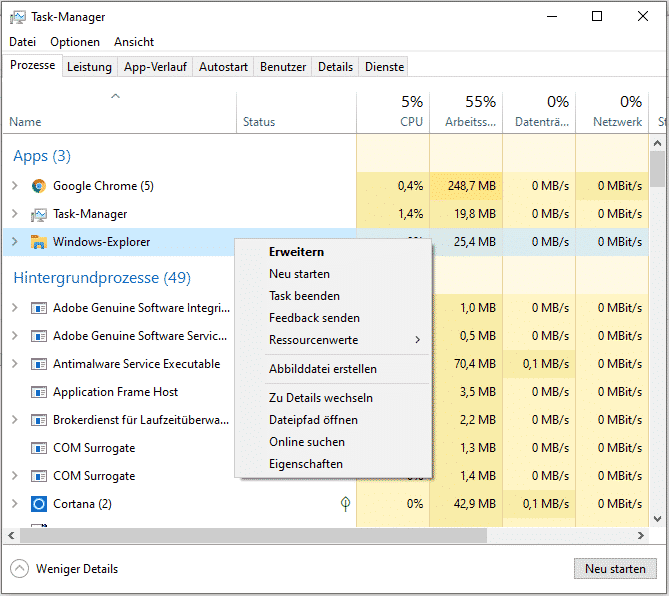Switch to the Details tab

coord(335,67)
